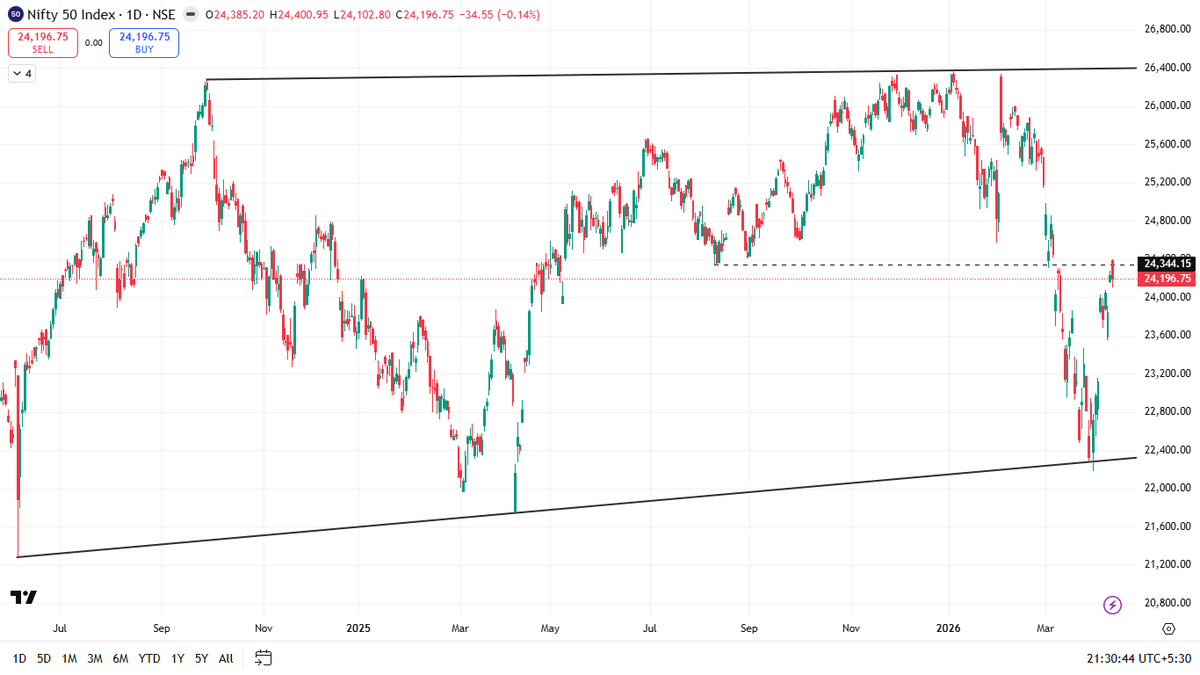Expand the collapsed indicators legend showing 4
The height and width of the screenshot is (675, 1200).
[x=21, y=74]
